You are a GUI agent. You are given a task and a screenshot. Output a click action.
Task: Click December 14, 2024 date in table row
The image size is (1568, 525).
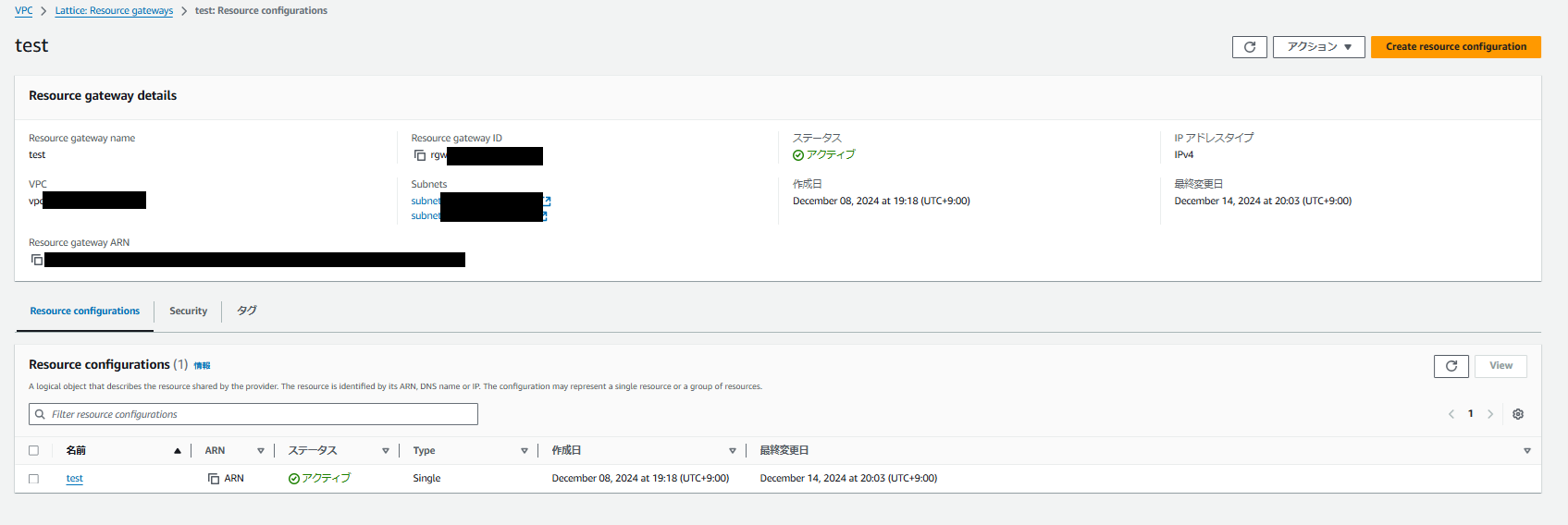tap(848, 479)
